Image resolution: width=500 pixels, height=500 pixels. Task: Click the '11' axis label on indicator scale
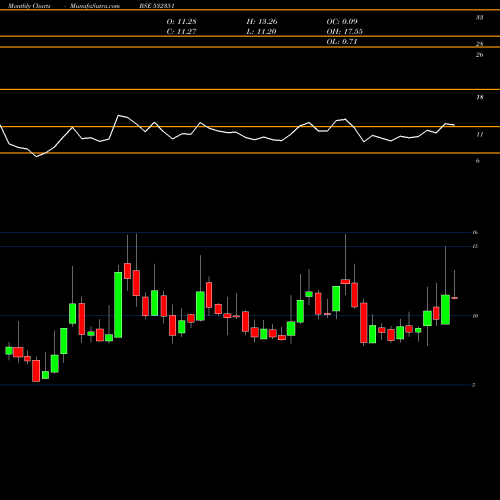tap(479, 135)
